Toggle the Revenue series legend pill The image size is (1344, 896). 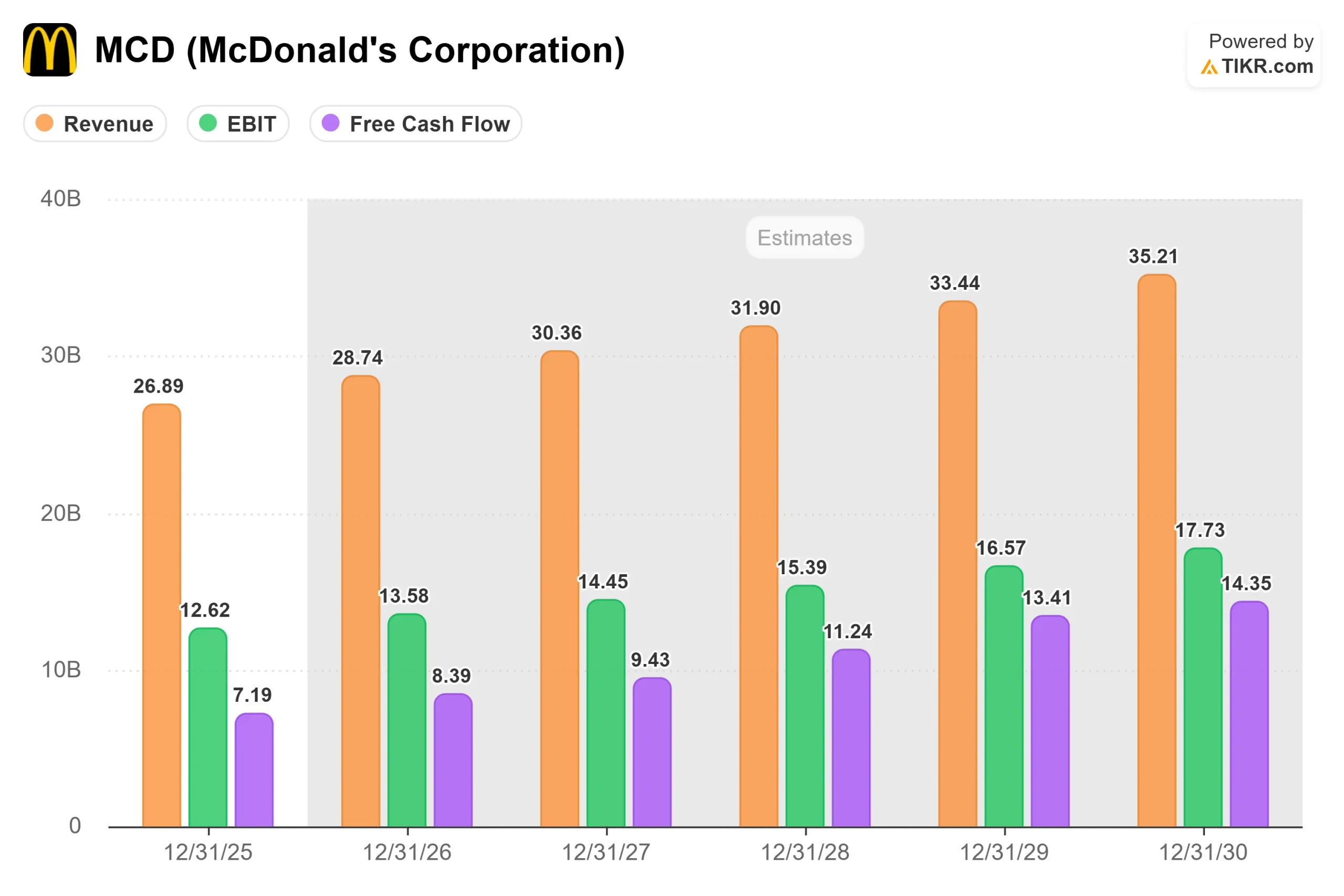pyautogui.click(x=95, y=123)
